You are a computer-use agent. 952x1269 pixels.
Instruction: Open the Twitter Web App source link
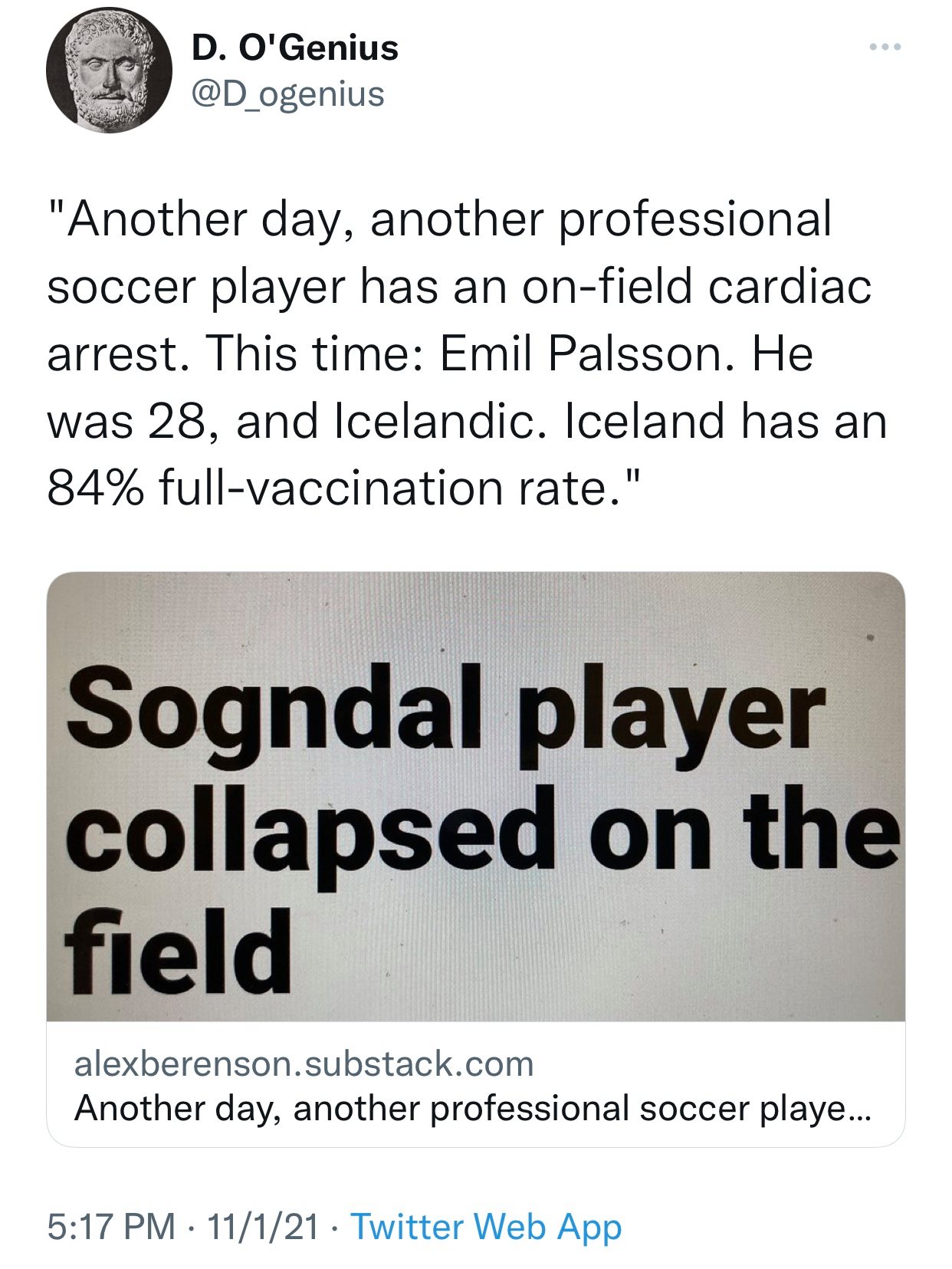[x=486, y=1225]
